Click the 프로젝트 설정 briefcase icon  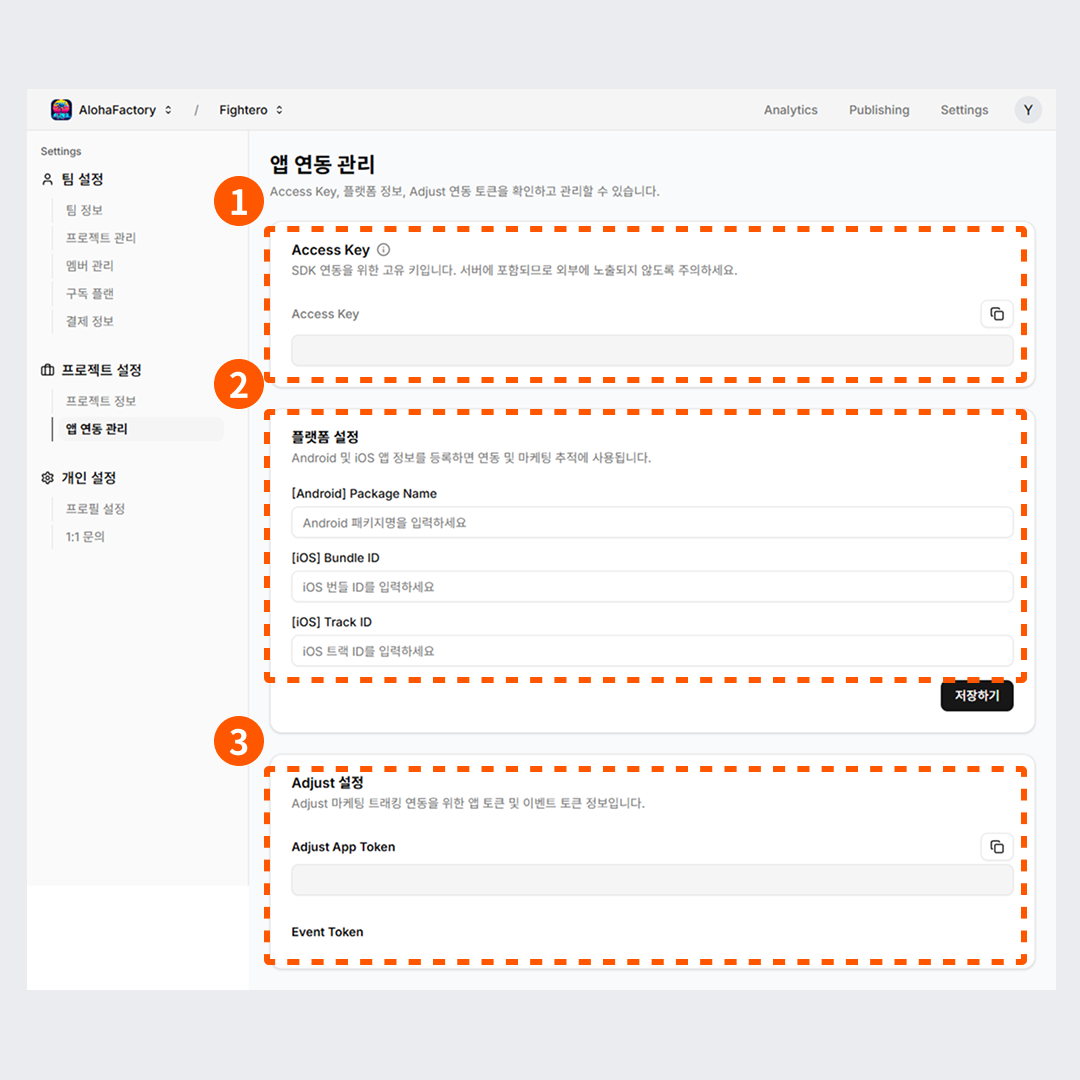tap(48, 370)
